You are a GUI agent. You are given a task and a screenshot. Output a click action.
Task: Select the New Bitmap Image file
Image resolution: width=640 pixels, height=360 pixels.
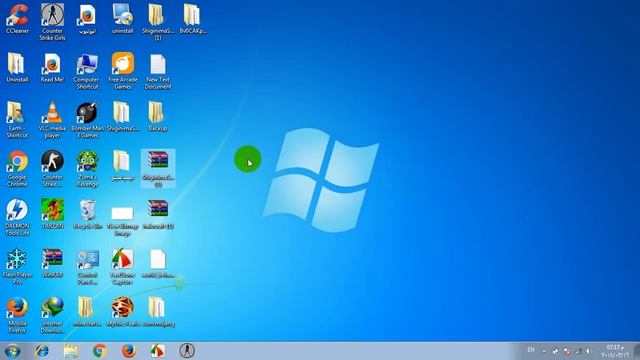point(122,221)
